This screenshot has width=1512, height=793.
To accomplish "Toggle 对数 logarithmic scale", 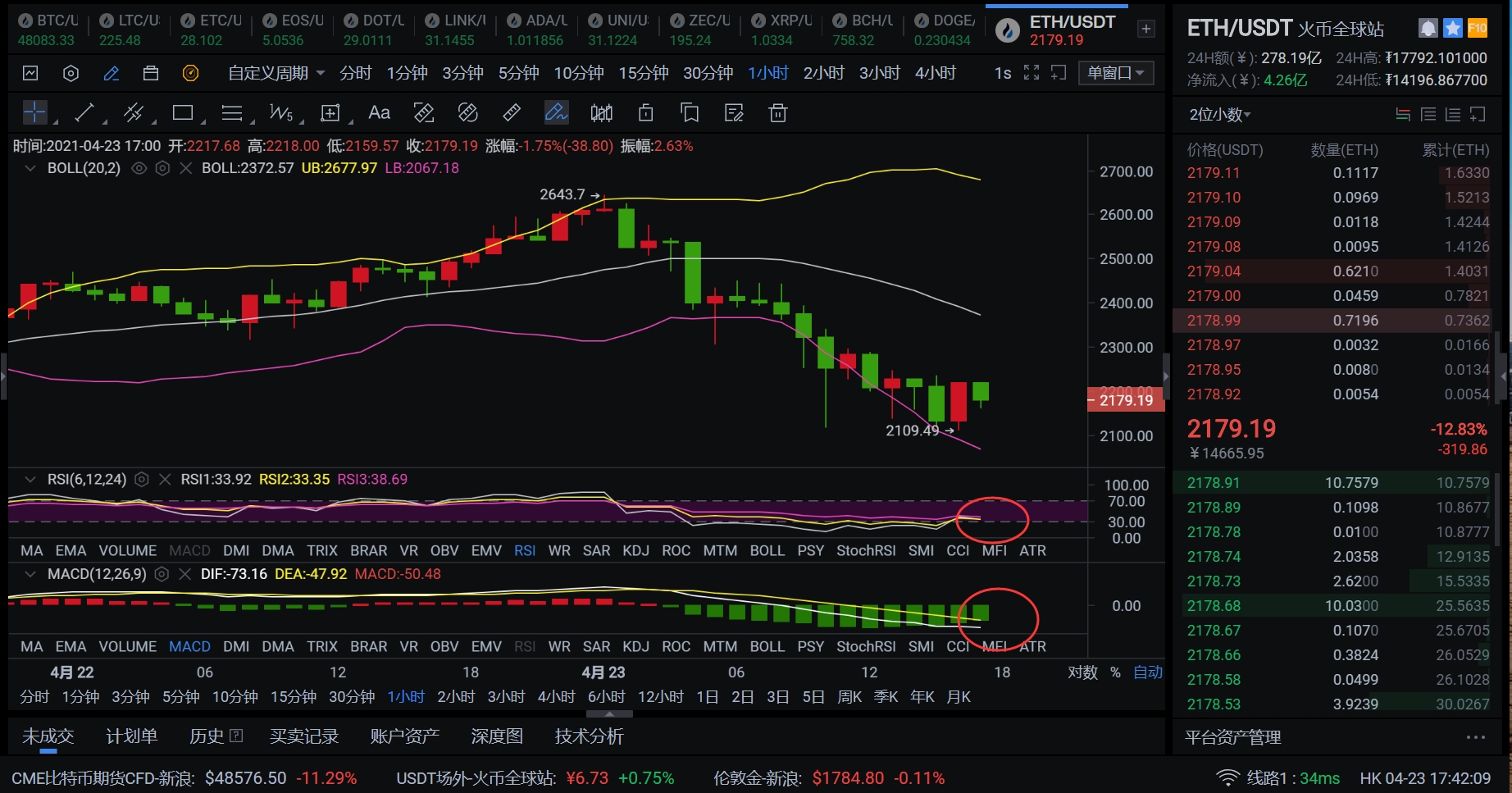I will (1084, 672).
